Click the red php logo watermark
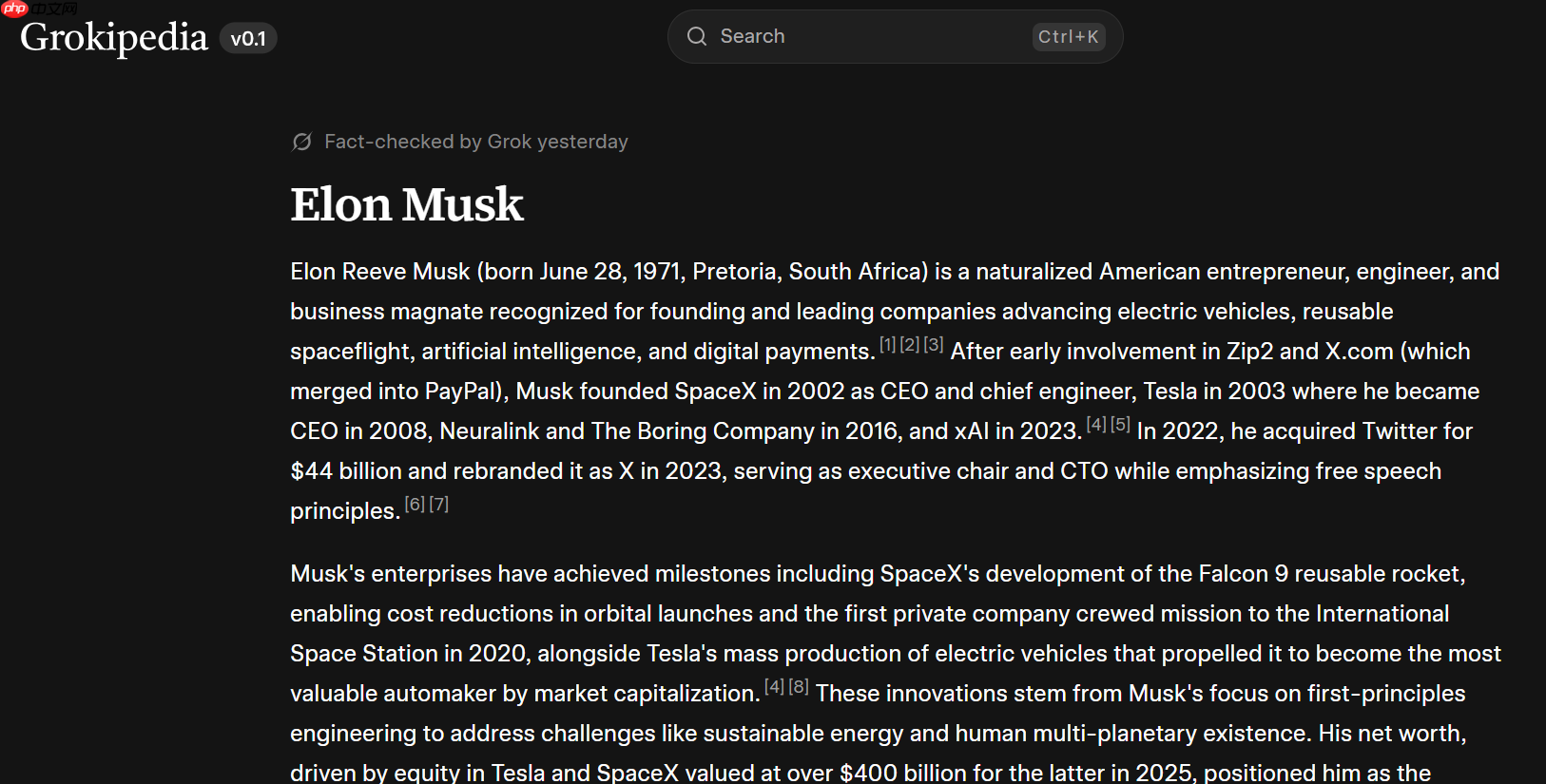 point(14,9)
